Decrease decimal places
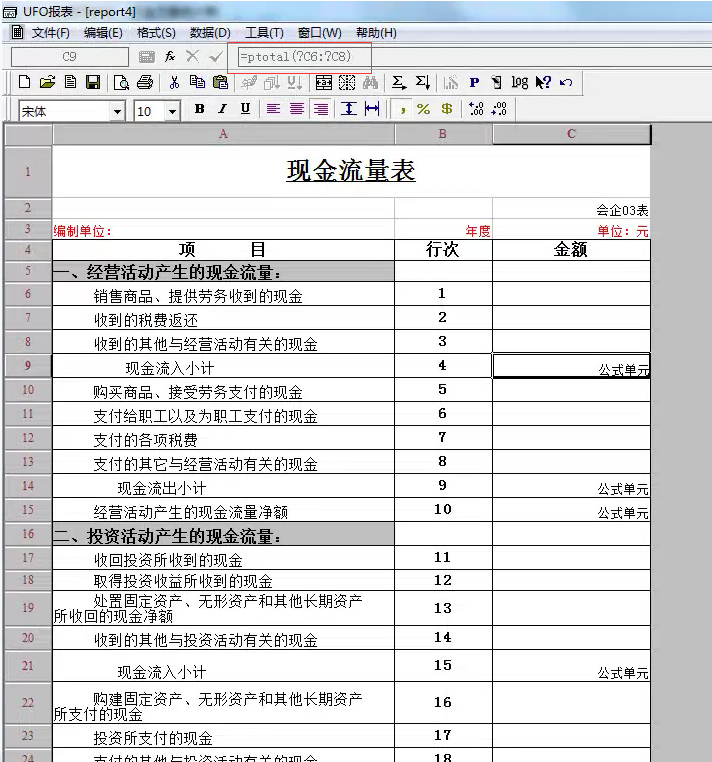 499,108
